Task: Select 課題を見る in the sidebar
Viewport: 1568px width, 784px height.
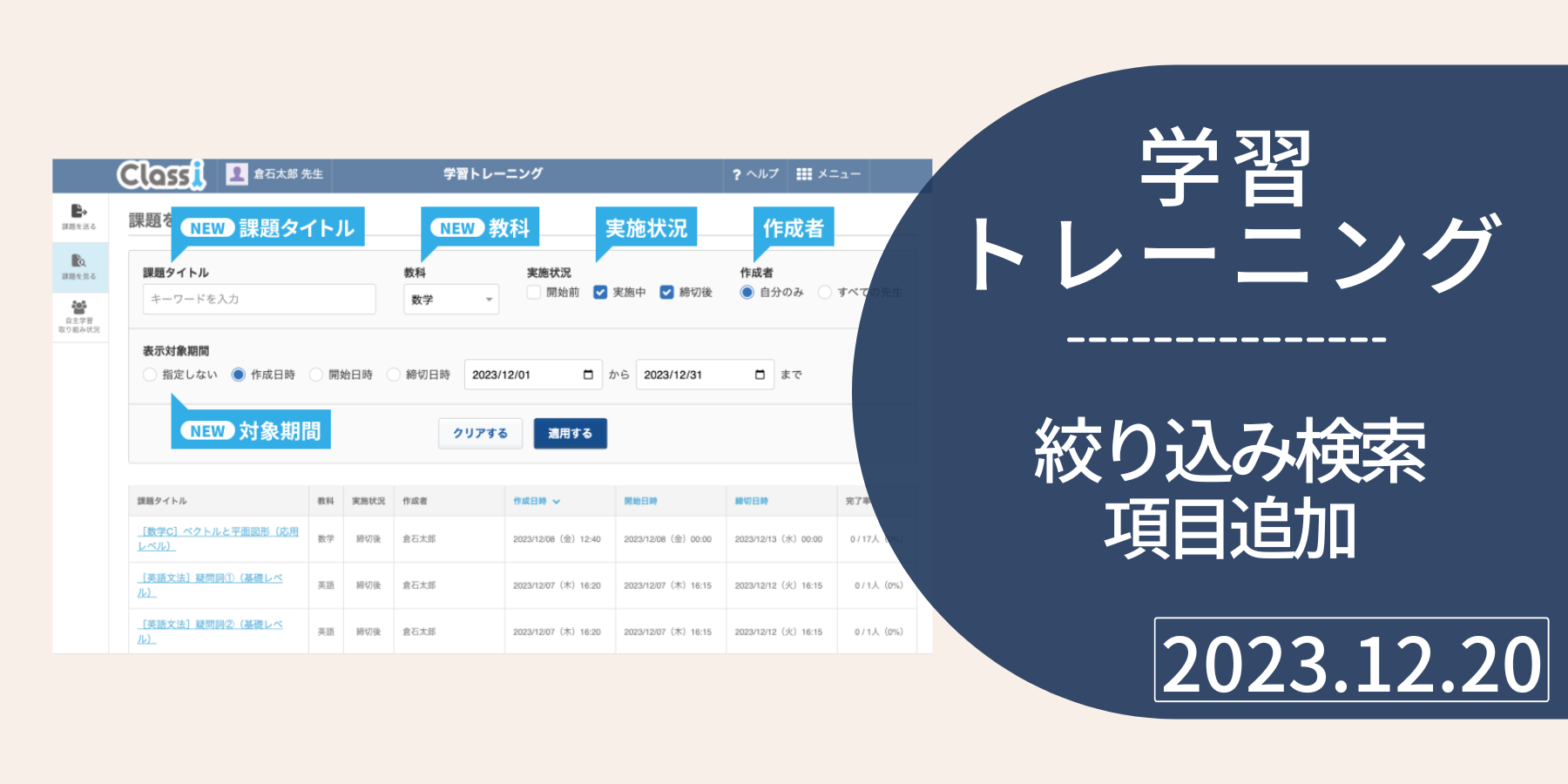Action: point(79,267)
